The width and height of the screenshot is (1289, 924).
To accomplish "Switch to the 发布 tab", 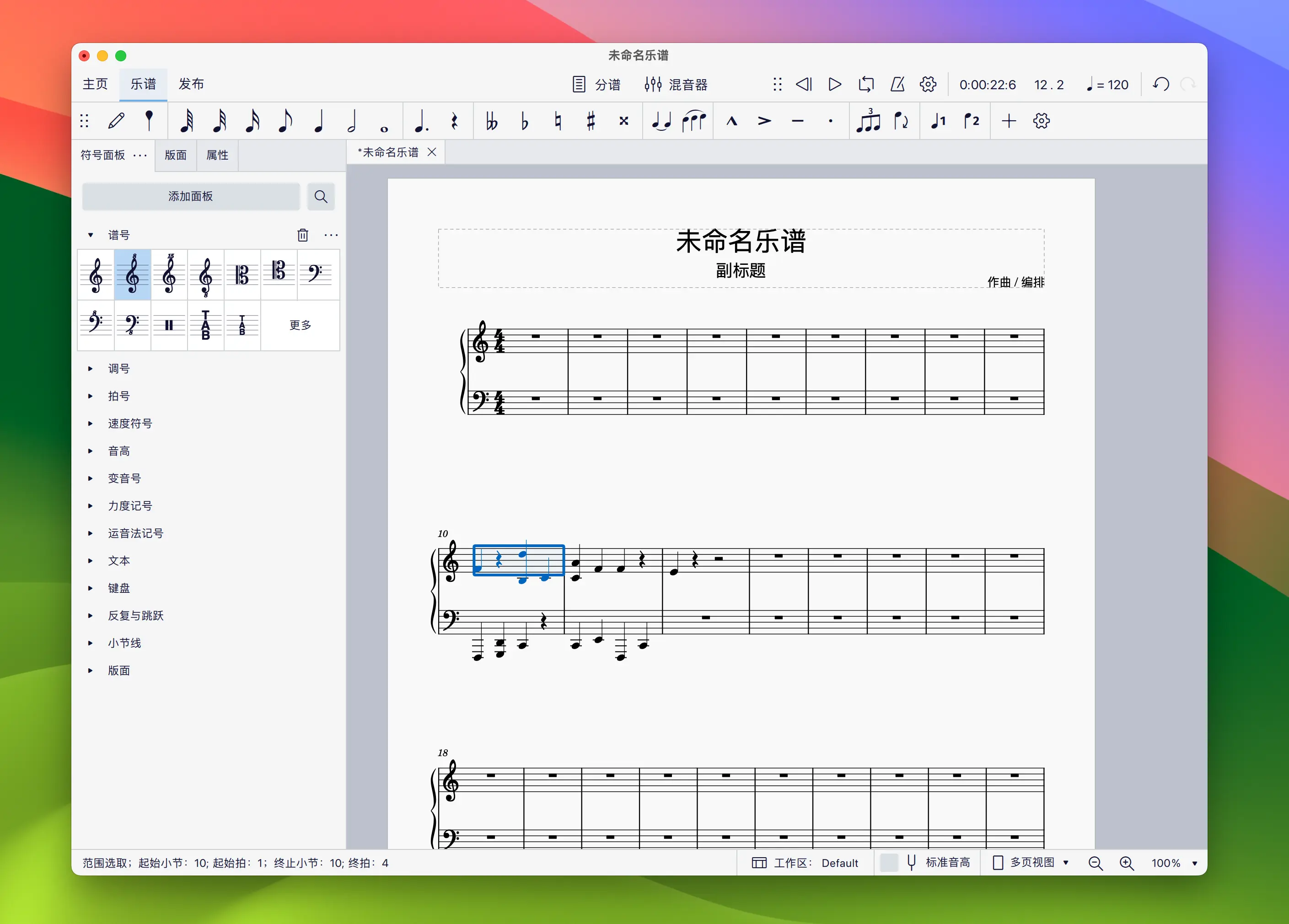I will tap(191, 84).
